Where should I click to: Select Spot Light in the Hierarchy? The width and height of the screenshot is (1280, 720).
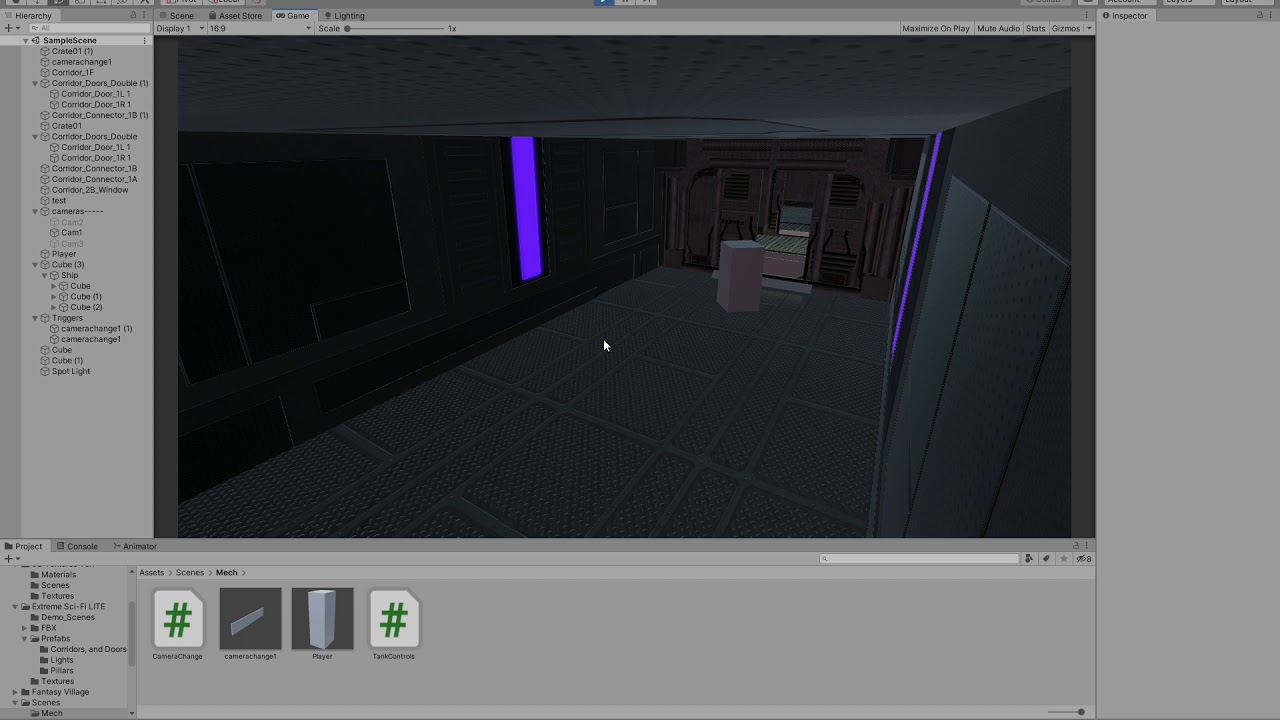(71, 371)
